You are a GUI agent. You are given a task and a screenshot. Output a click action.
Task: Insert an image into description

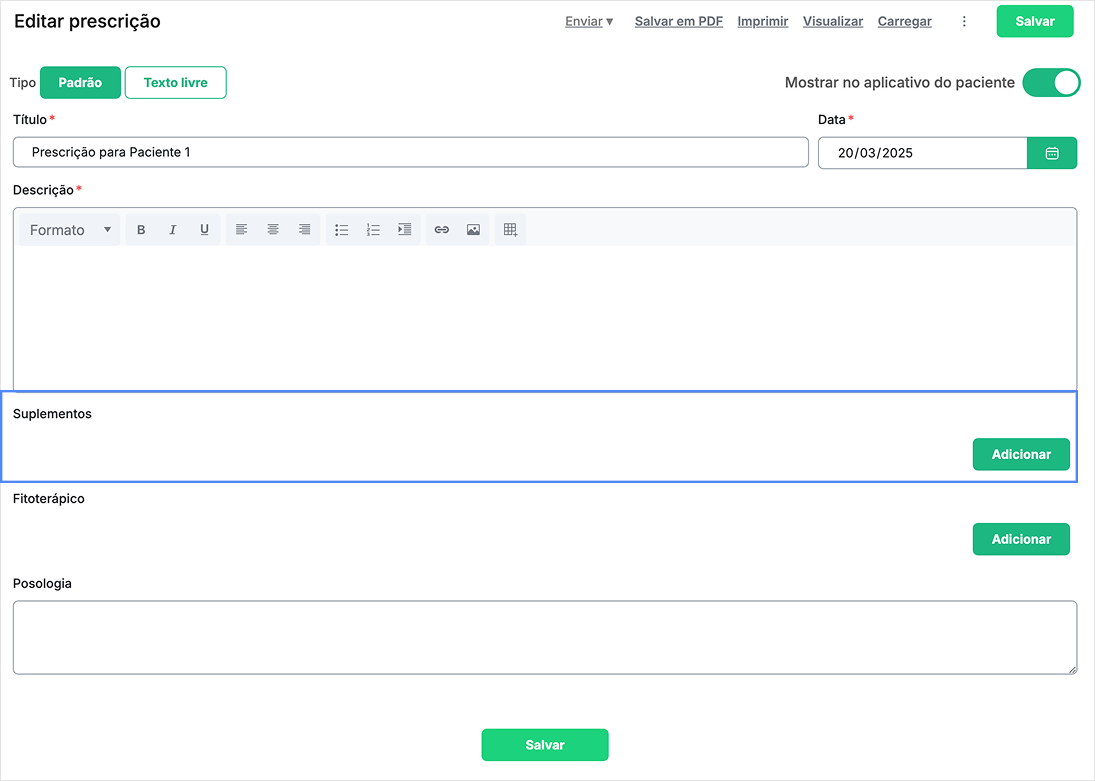[473, 230]
